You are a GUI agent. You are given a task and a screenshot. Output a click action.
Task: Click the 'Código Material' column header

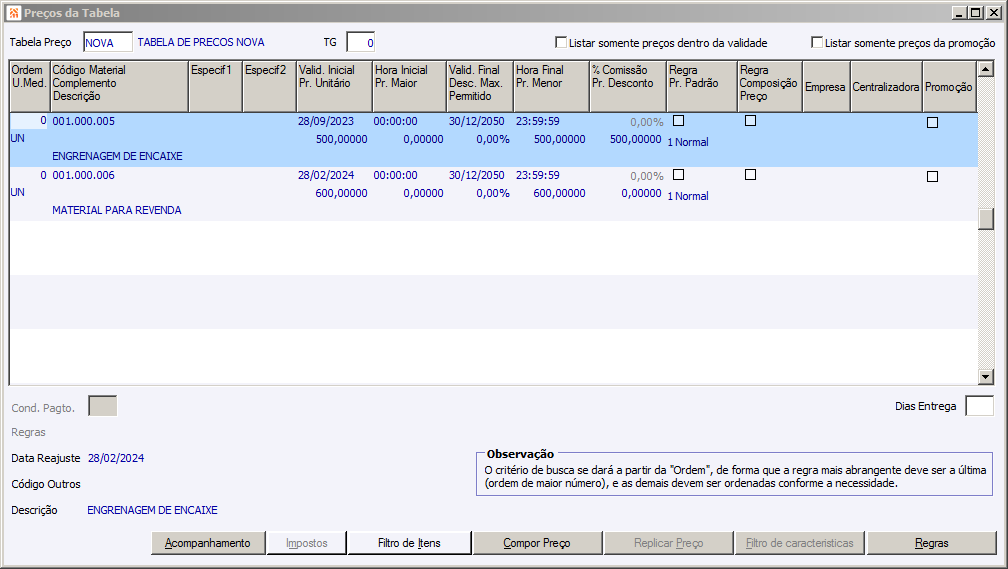(118, 86)
